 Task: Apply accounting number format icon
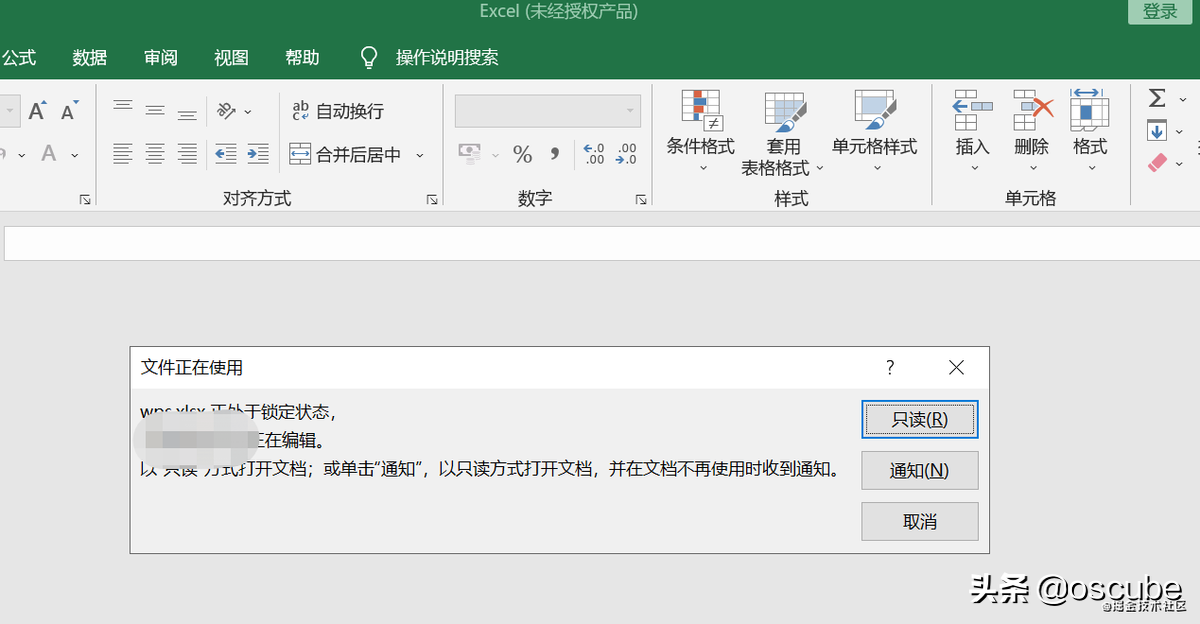[469, 153]
